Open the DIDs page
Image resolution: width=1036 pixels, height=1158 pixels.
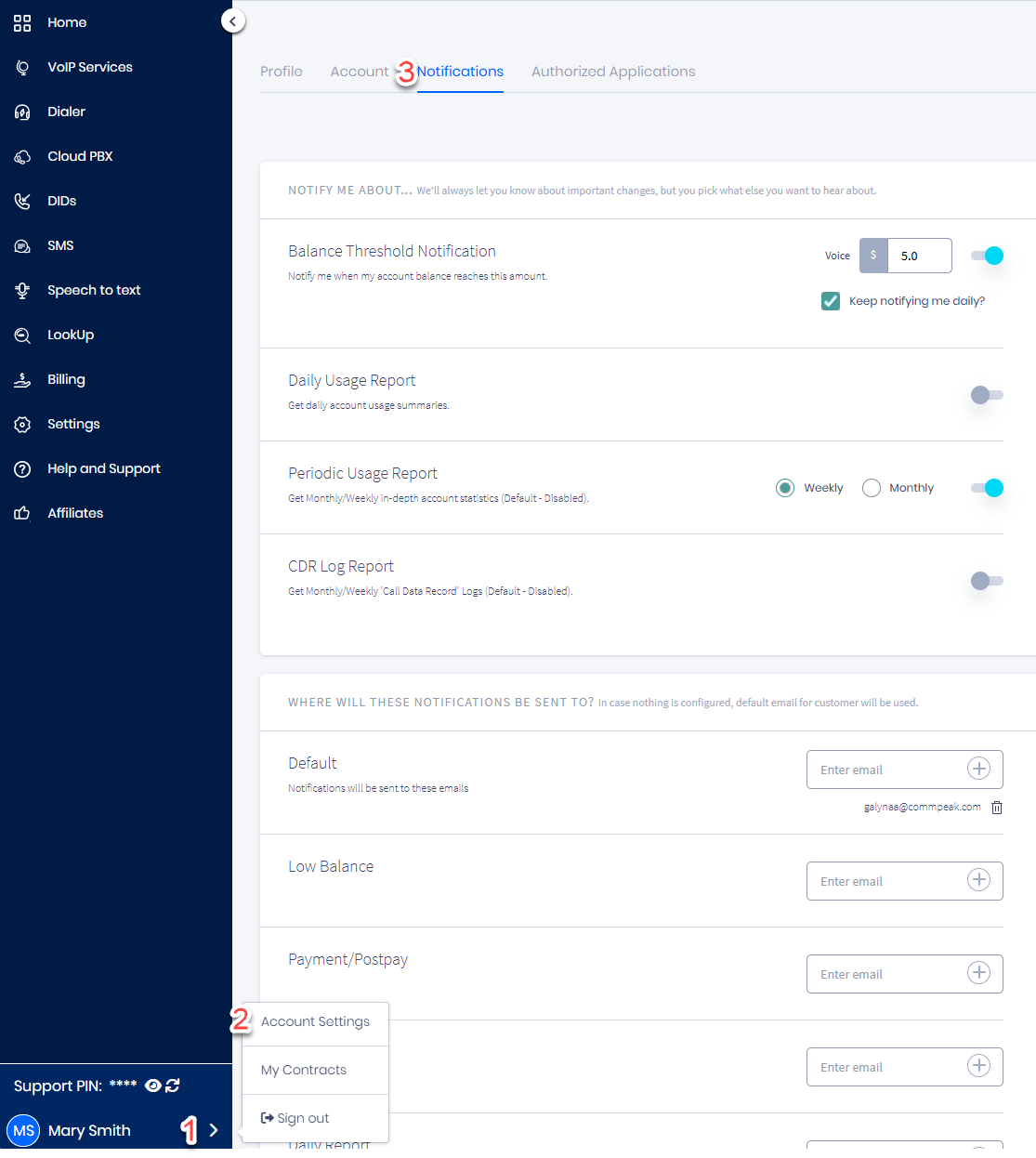[x=61, y=201]
